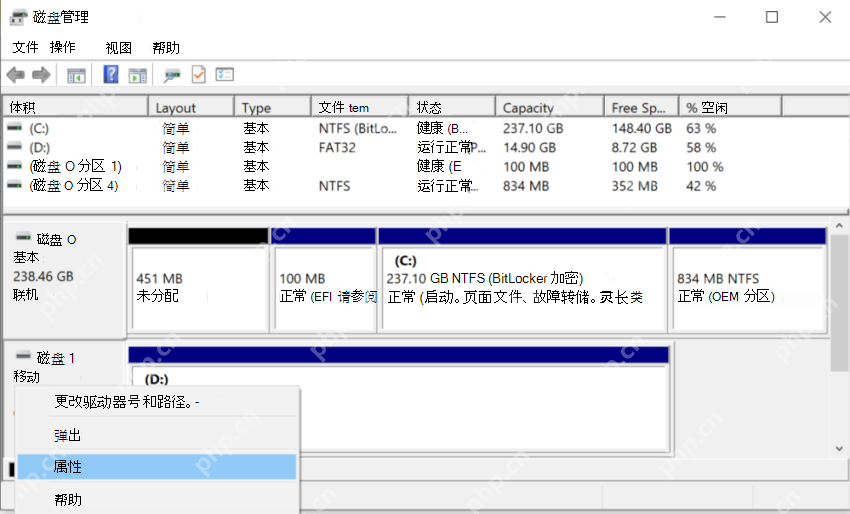
Task: Sort by the Type column header
Action: [x=273, y=107]
